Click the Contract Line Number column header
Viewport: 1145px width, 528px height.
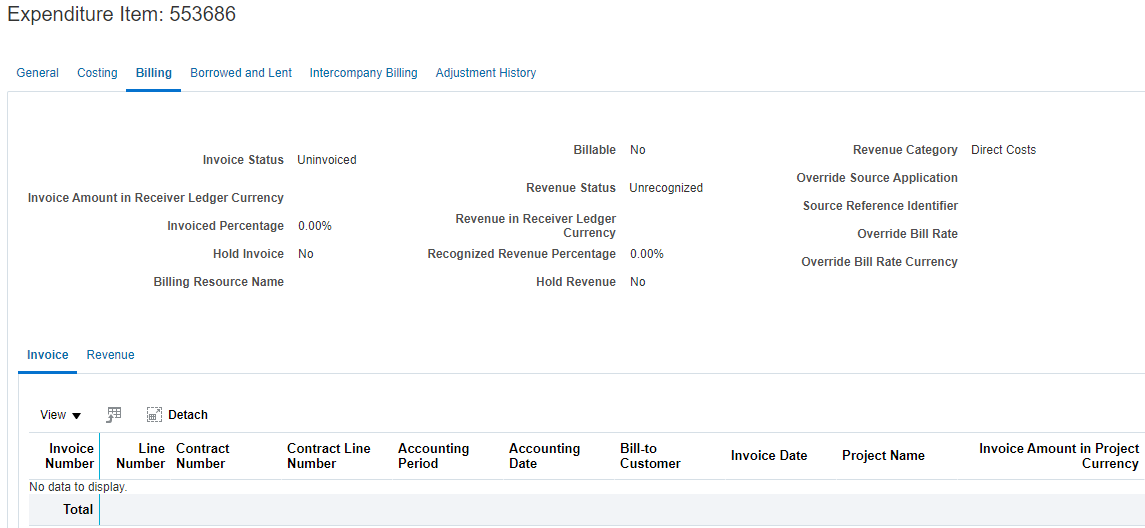(x=329, y=456)
